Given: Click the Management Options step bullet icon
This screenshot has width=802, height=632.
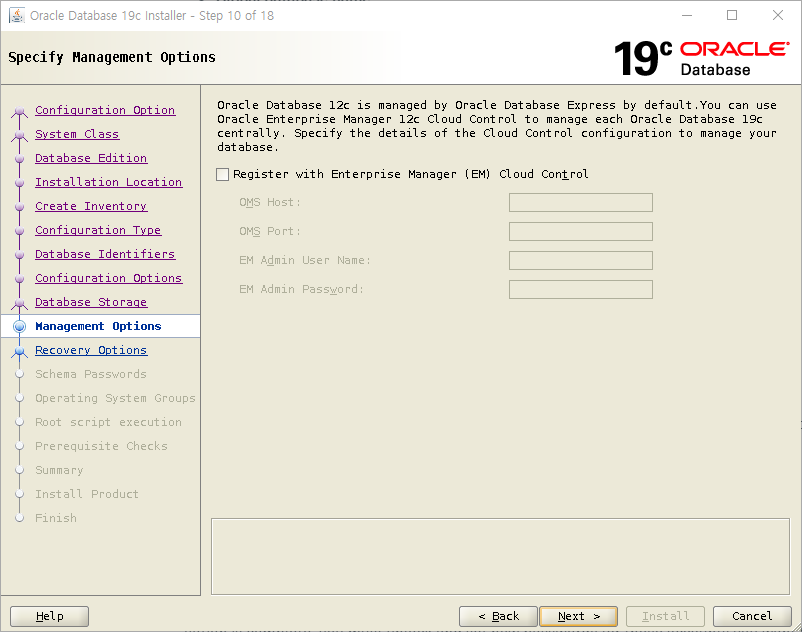Looking at the screenshot, I should [x=19, y=326].
